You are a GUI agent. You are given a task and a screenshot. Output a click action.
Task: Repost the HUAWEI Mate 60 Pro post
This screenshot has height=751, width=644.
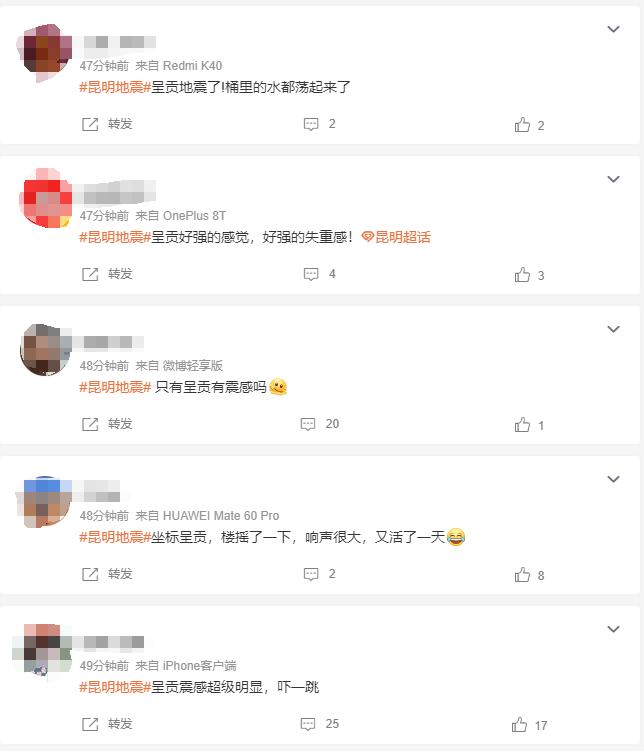107,574
